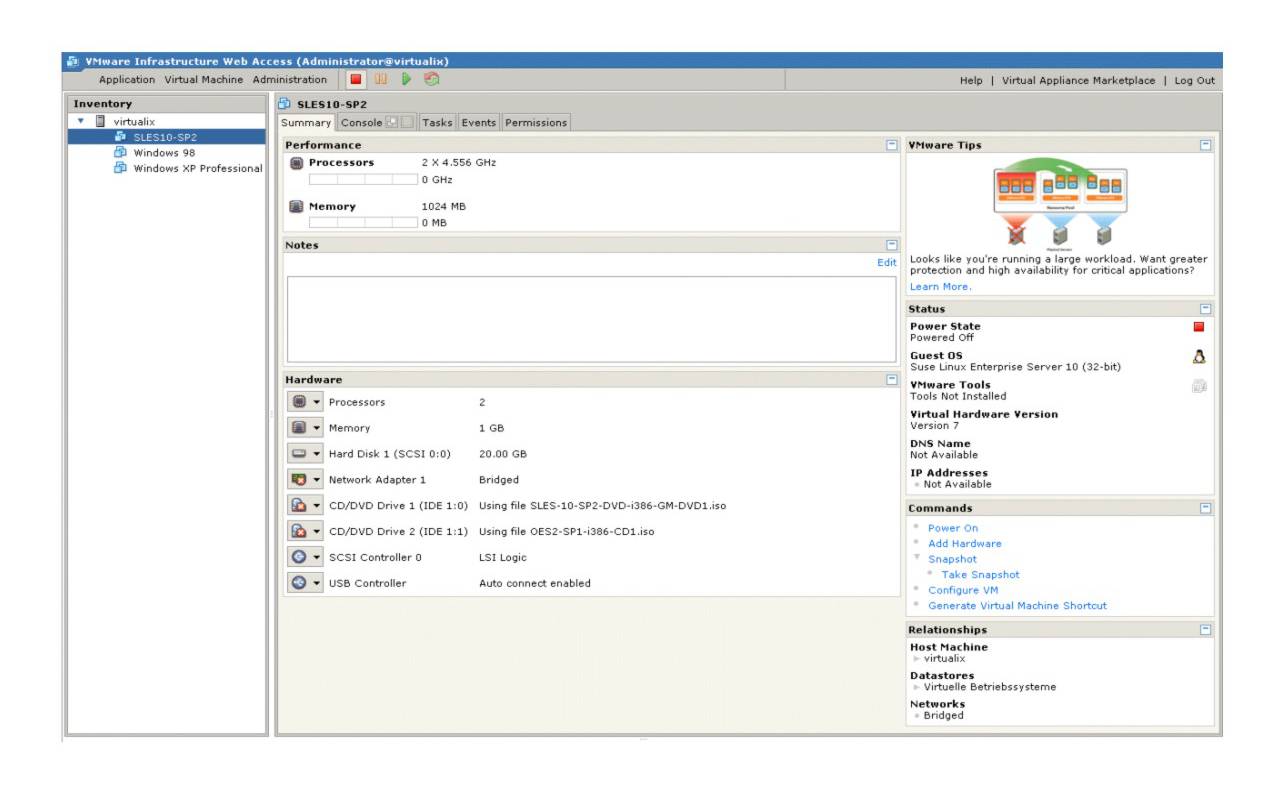Screen dimensions: 1281x789
Task: Collapse the virtualix host tree node
Action: click(81, 122)
